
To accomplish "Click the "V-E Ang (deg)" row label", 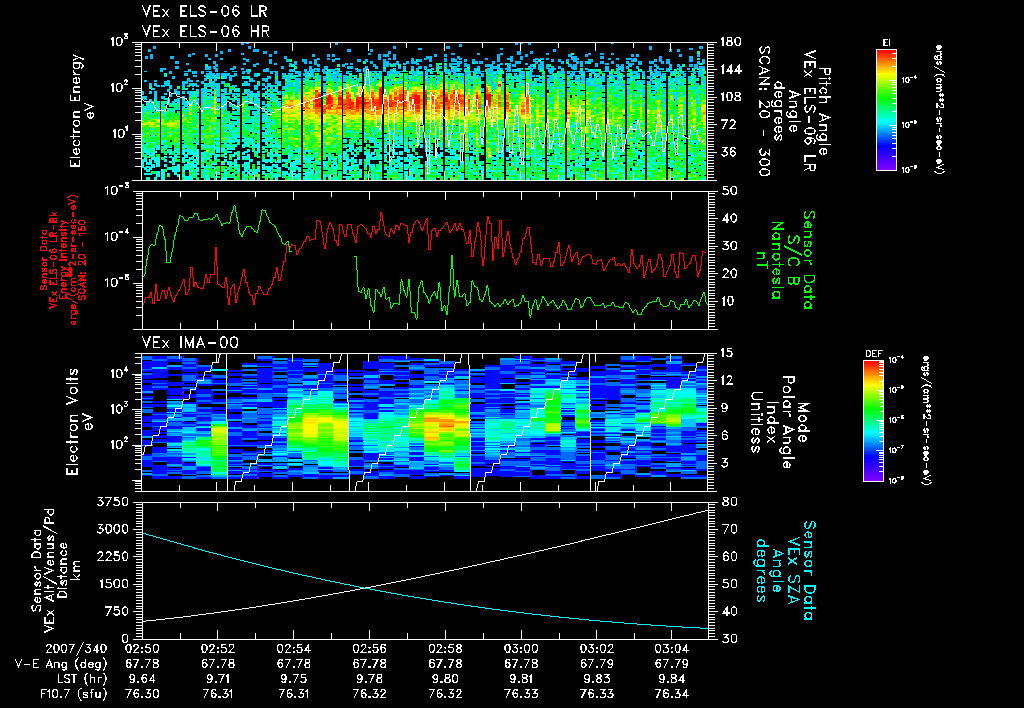I will click(x=60, y=664).
